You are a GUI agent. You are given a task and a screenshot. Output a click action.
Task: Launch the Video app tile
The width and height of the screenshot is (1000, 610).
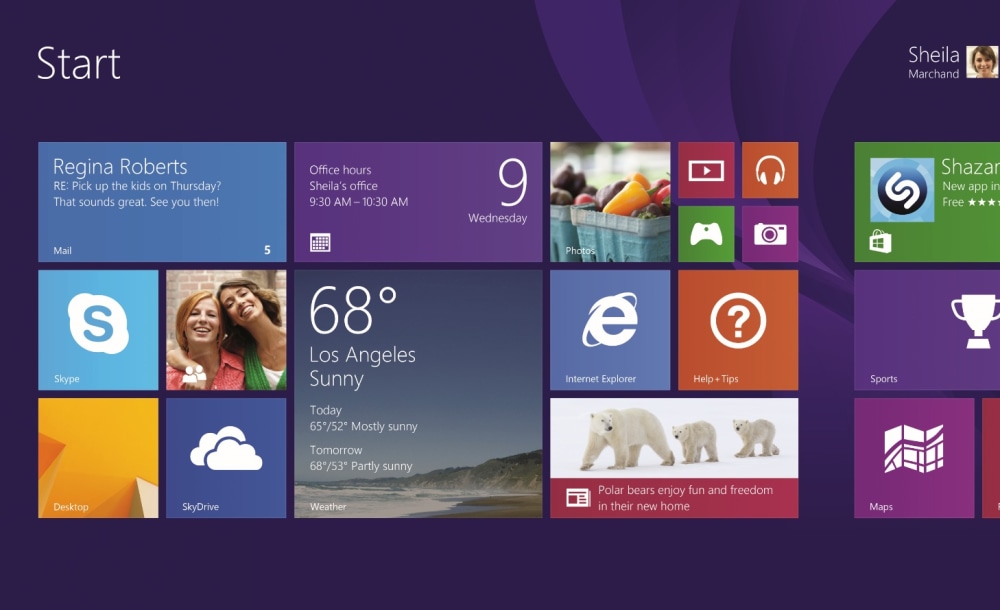click(x=706, y=170)
